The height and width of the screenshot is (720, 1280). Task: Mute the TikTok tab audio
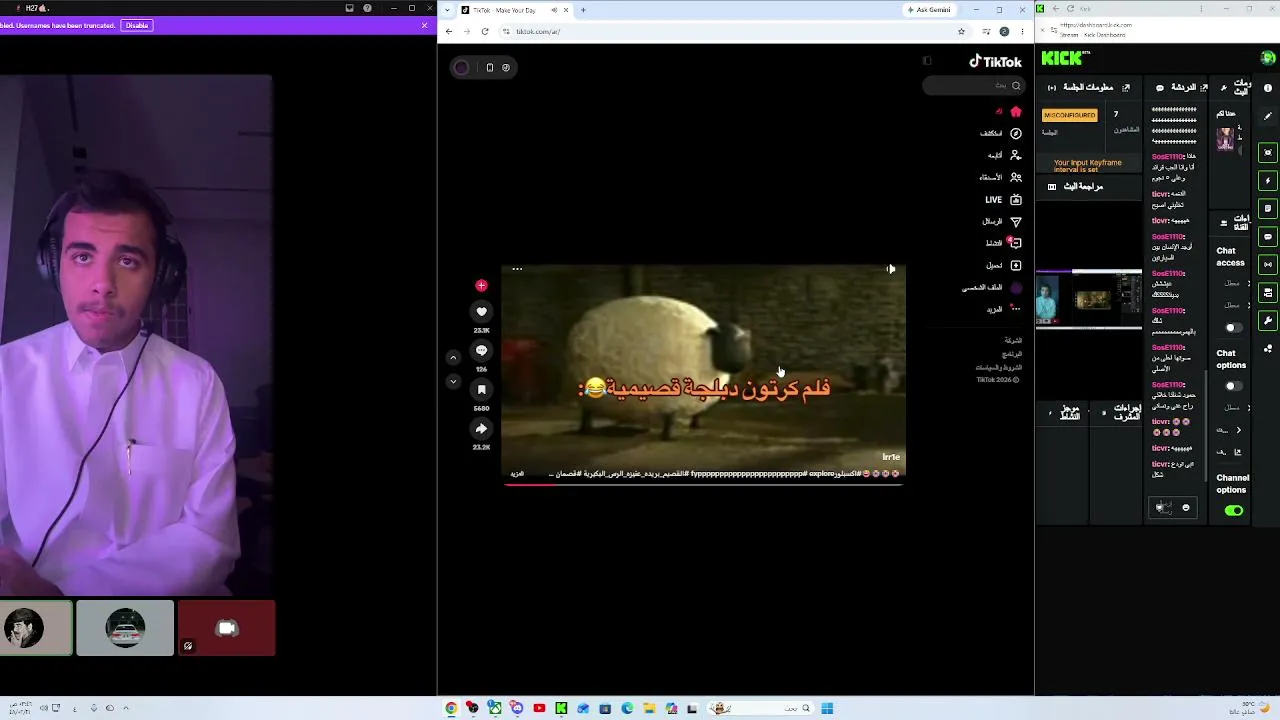[554, 10]
